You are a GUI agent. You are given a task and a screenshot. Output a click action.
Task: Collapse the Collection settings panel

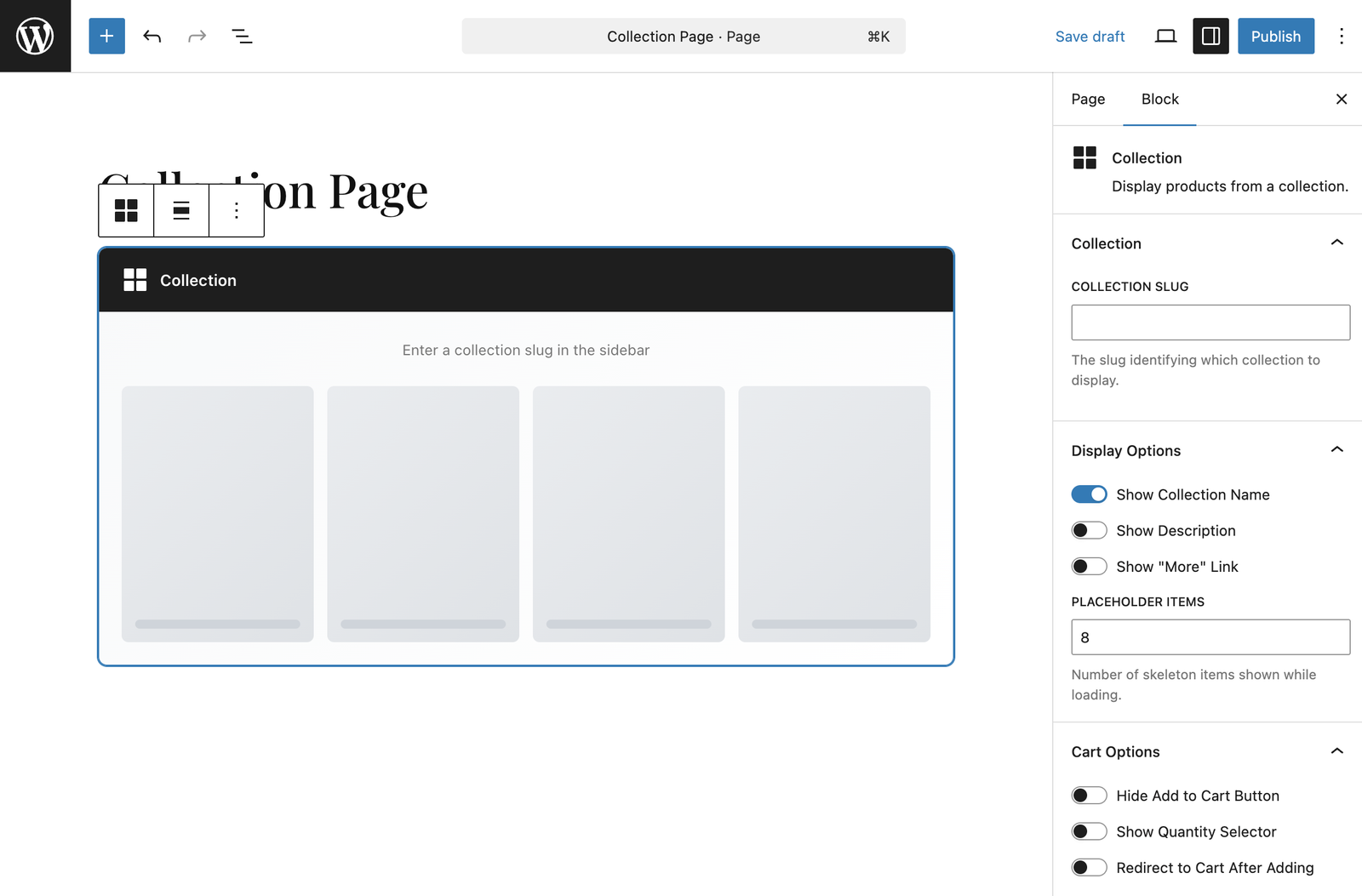coord(1336,243)
